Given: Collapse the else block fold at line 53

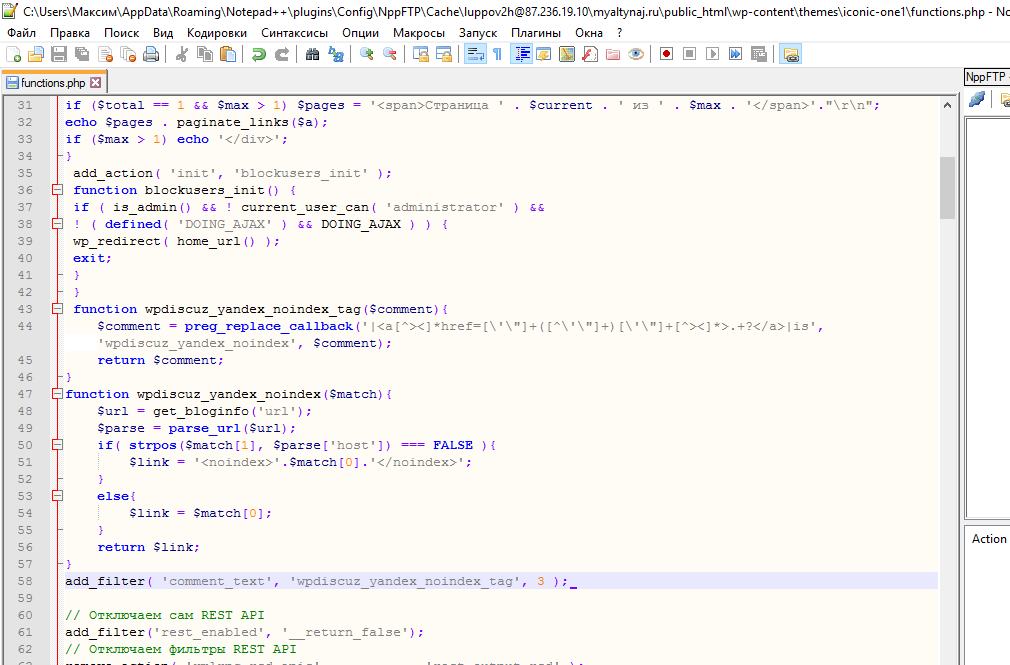Looking at the screenshot, I should click(x=57, y=496).
